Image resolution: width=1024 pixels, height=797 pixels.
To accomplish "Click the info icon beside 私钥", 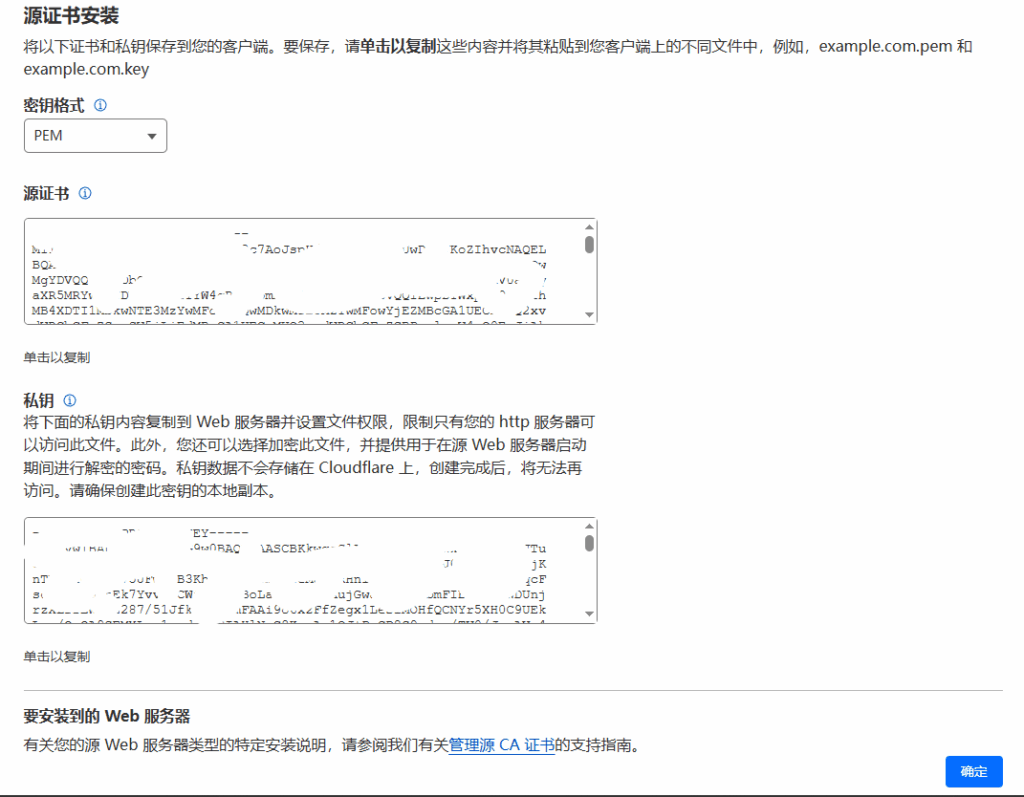I will 70,400.
